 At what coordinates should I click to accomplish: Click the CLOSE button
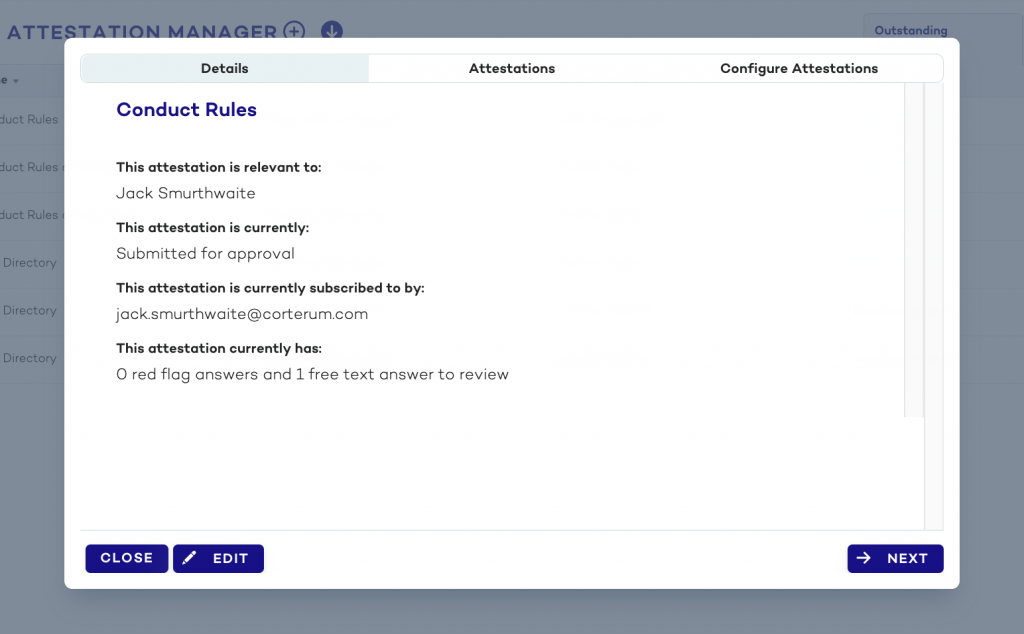(127, 558)
